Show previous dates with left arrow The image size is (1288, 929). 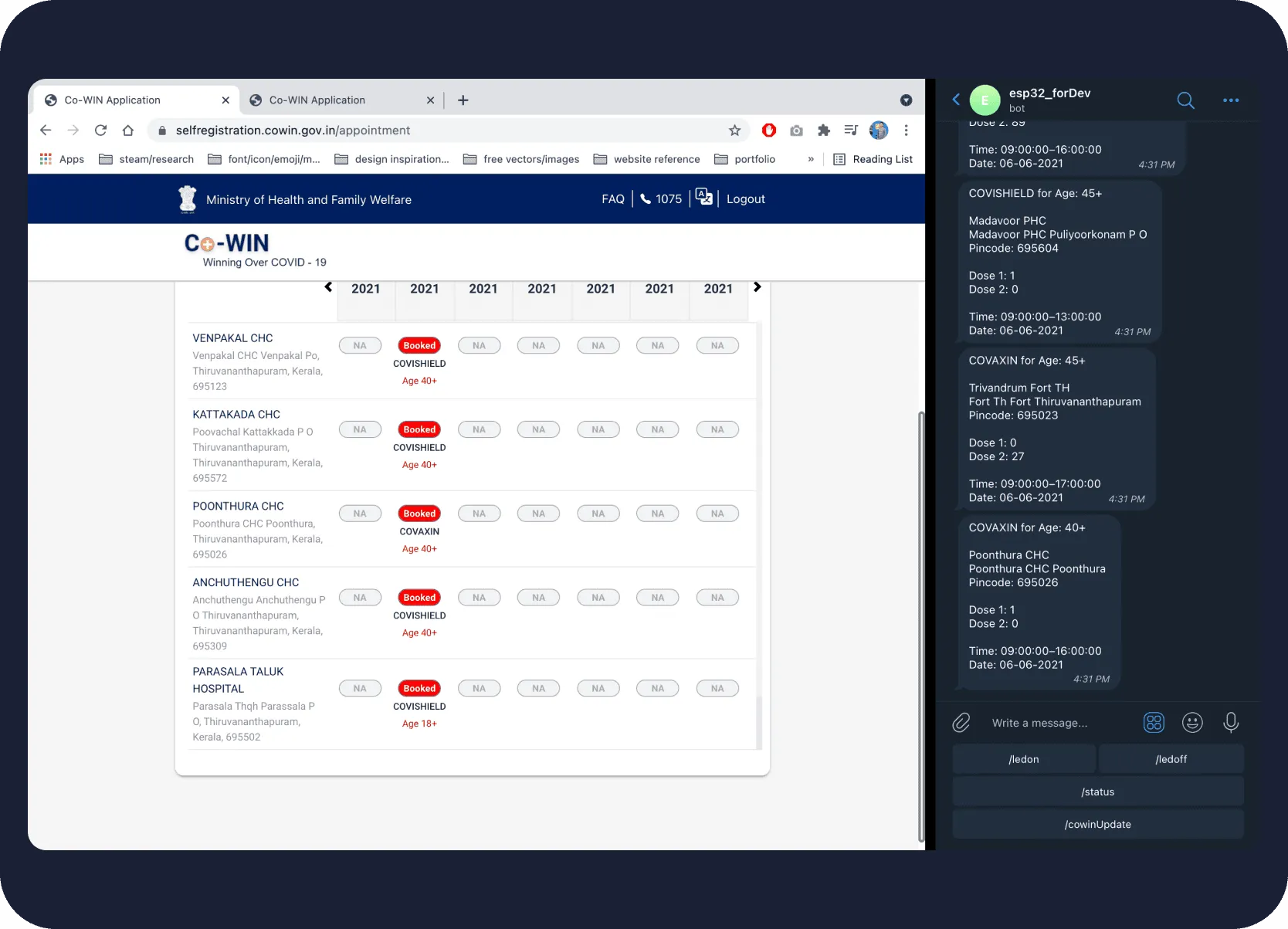(328, 287)
